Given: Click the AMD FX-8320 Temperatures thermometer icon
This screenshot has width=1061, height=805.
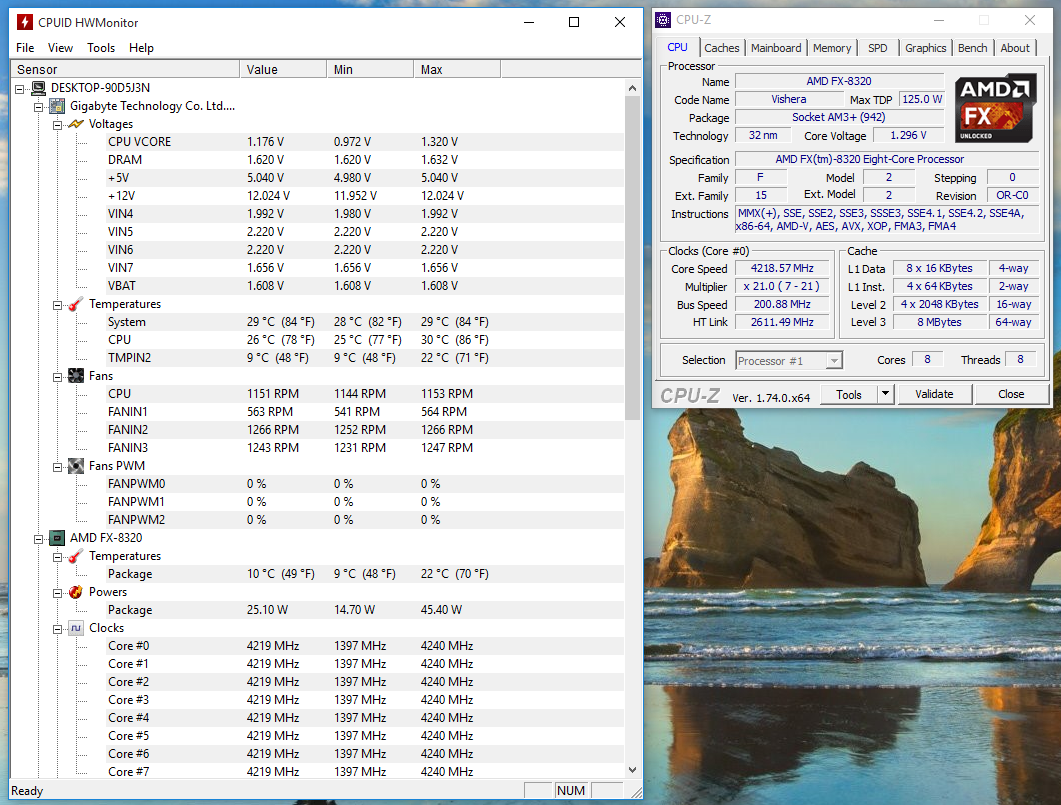Looking at the screenshot, I should 76,556.
